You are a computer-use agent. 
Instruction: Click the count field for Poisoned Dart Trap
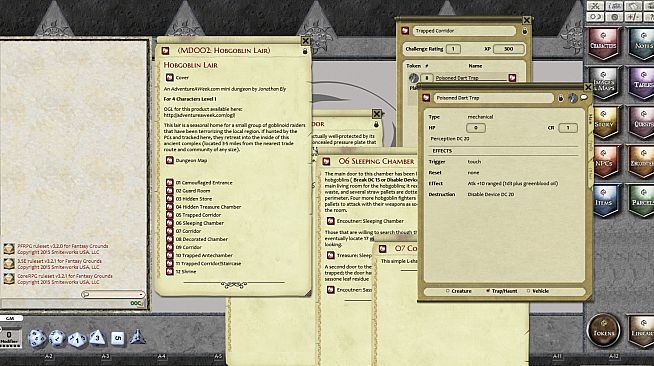[427, 78]
